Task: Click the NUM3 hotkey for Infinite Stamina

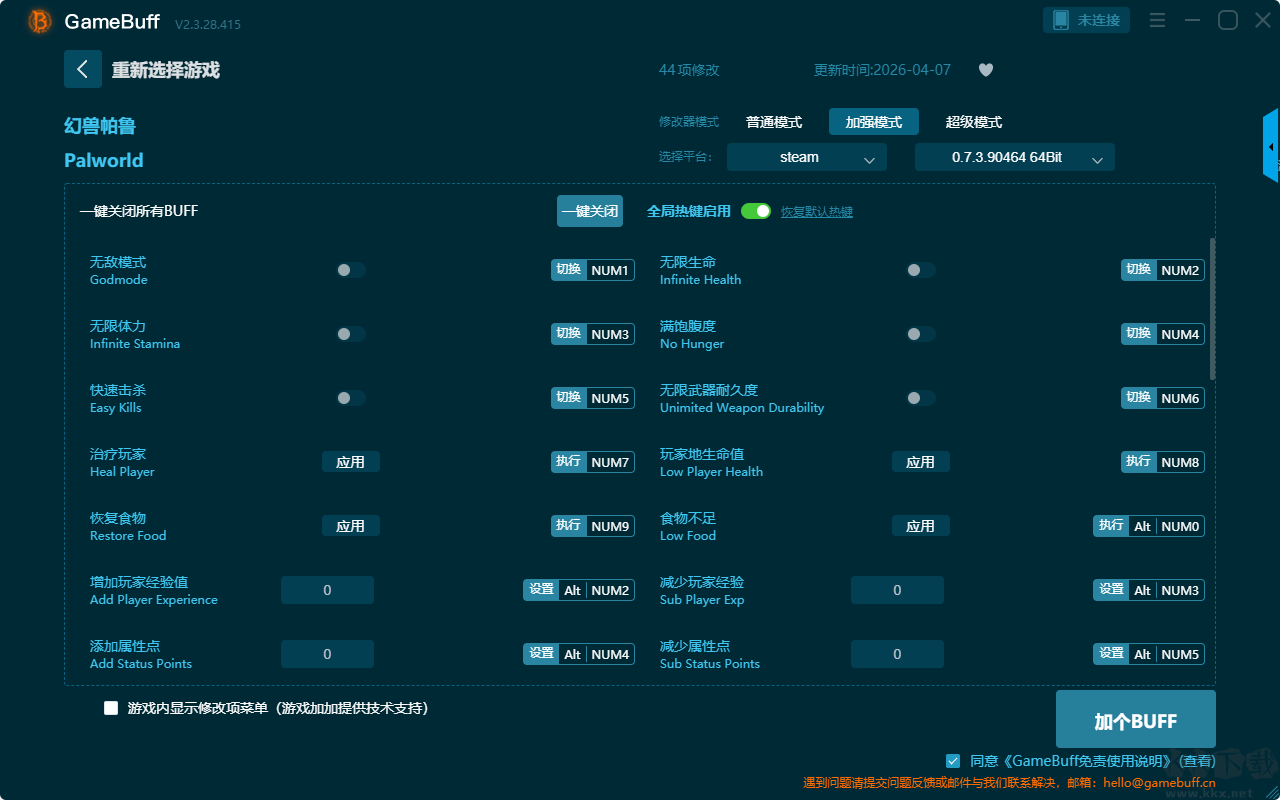Action: click(593, 334)
